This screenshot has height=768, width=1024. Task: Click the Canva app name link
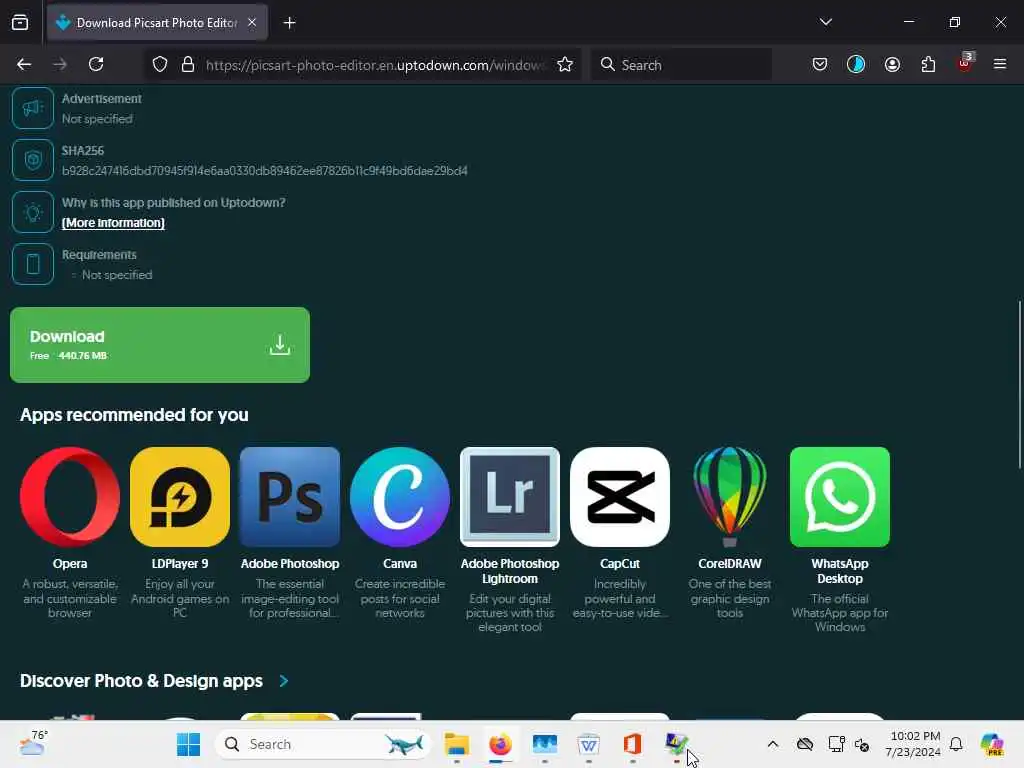[x=400, y=564]
